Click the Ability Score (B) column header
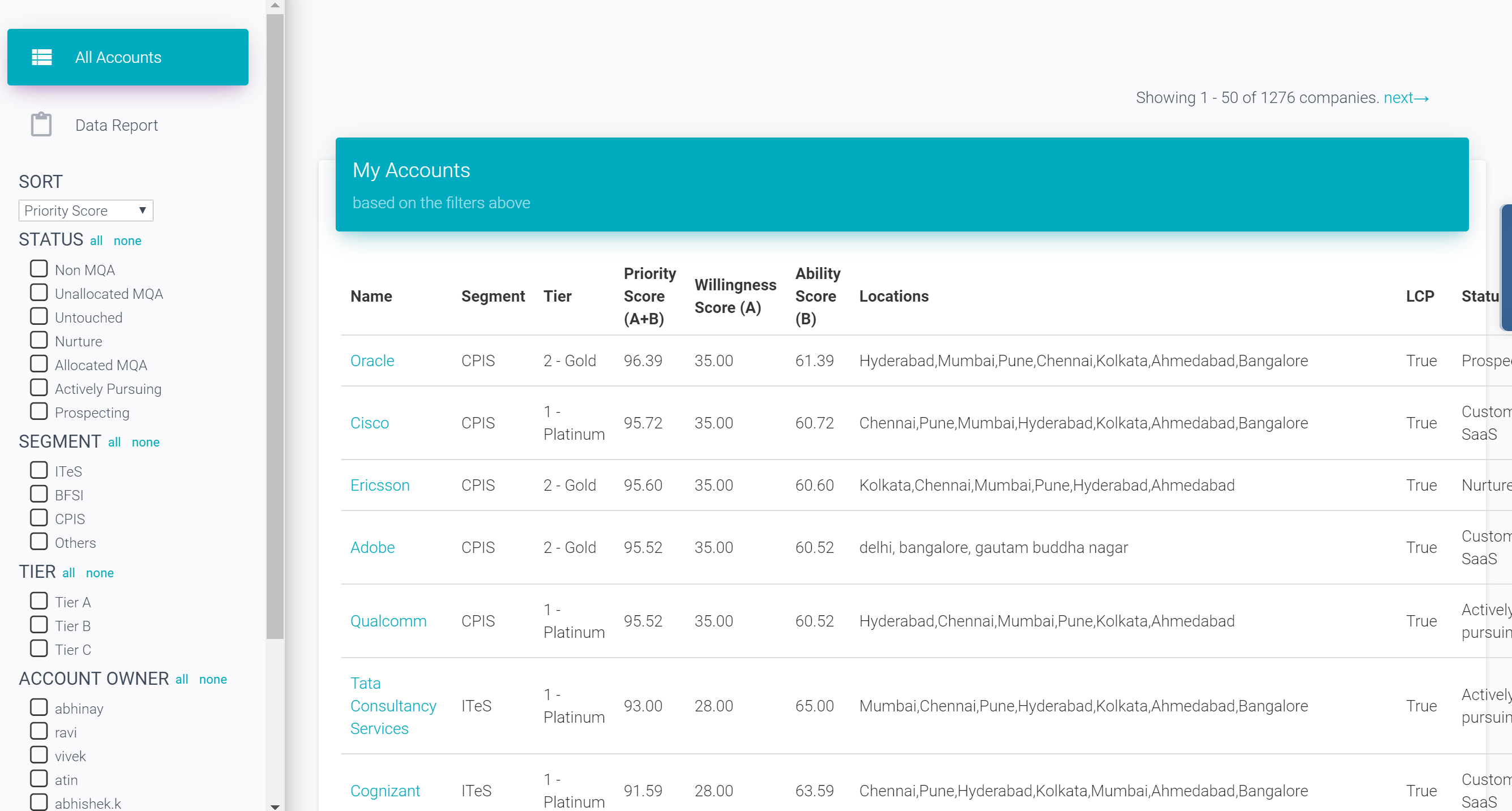Image resolution: width=1512 pixels, height=811 pixels. pos(817,297)
